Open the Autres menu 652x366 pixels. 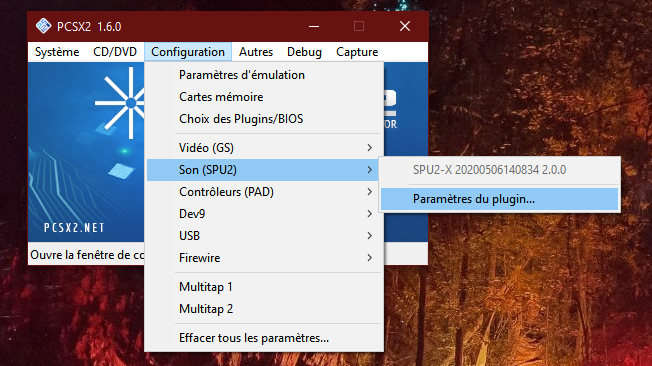[x=256, y=52]
